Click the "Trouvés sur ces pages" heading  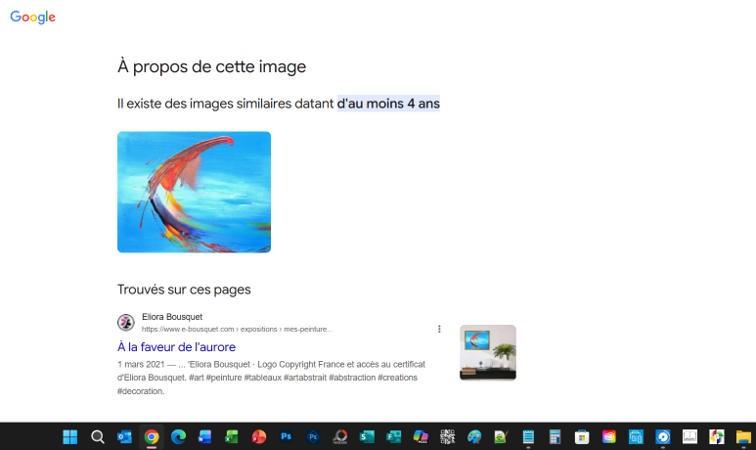click(x=184, y=289)
